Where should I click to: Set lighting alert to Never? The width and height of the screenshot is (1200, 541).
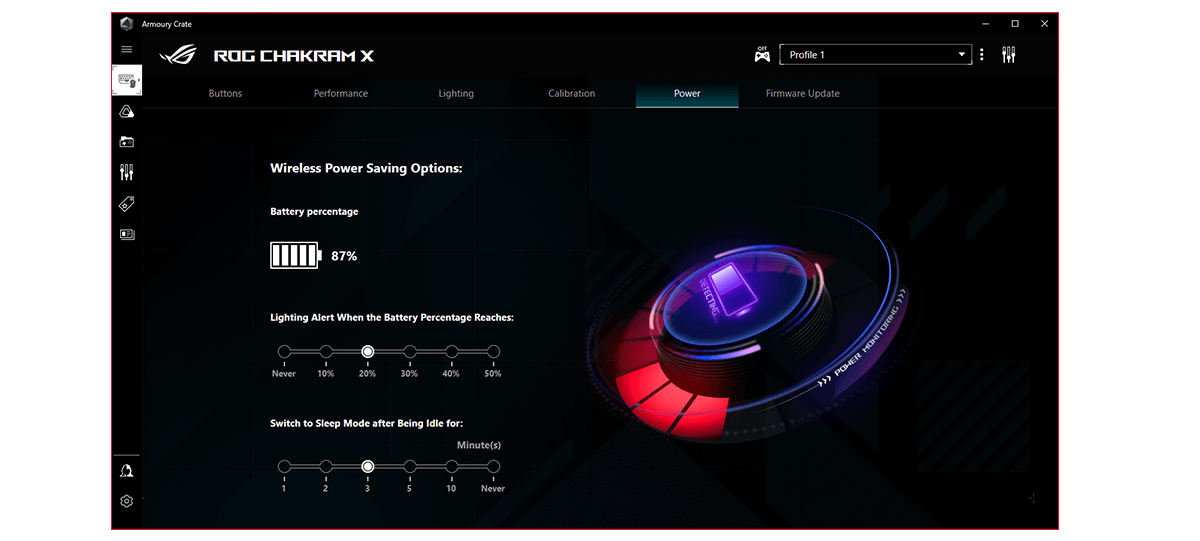point(284,352)
